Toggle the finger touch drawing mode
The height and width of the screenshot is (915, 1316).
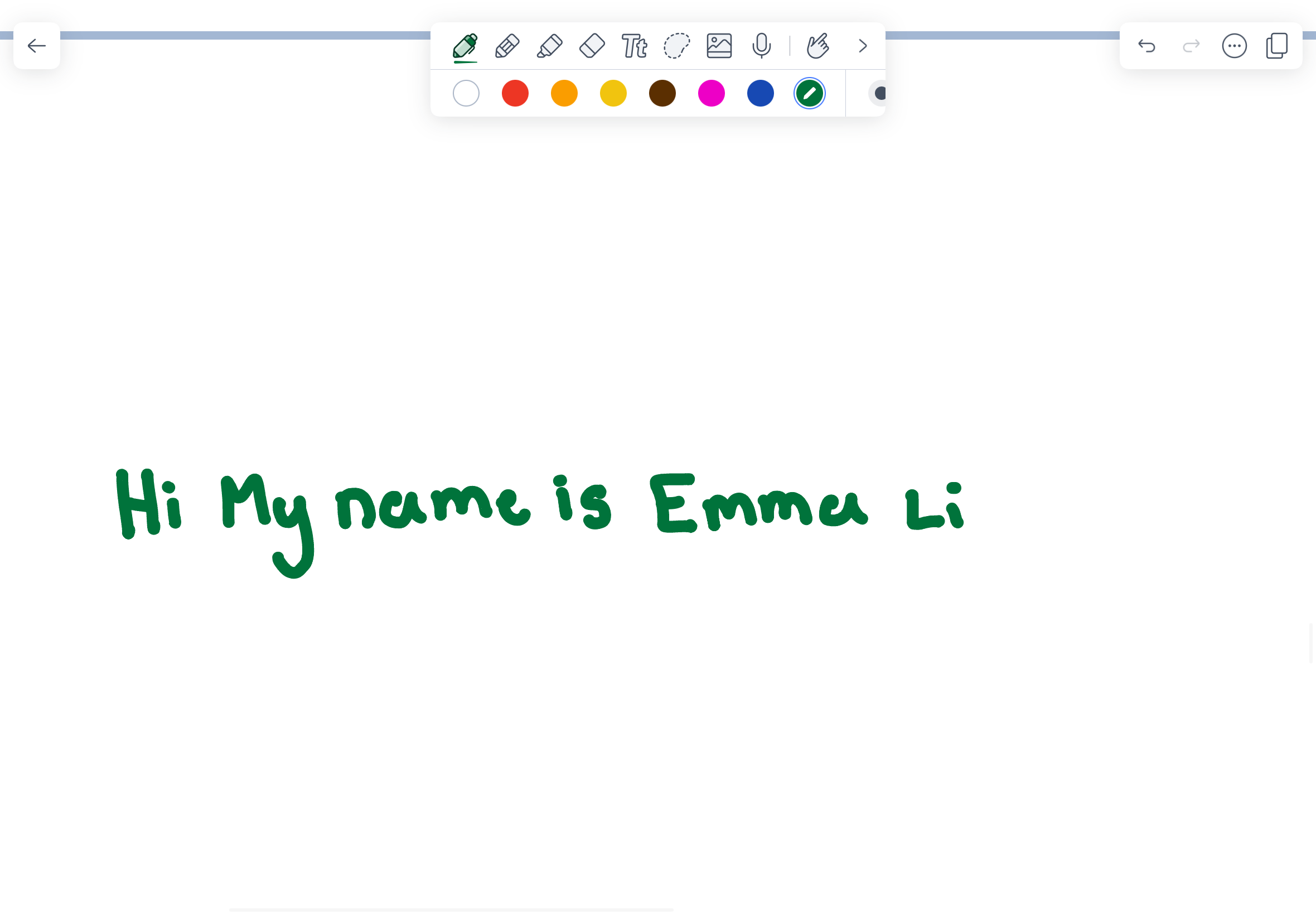click(817, 46)
